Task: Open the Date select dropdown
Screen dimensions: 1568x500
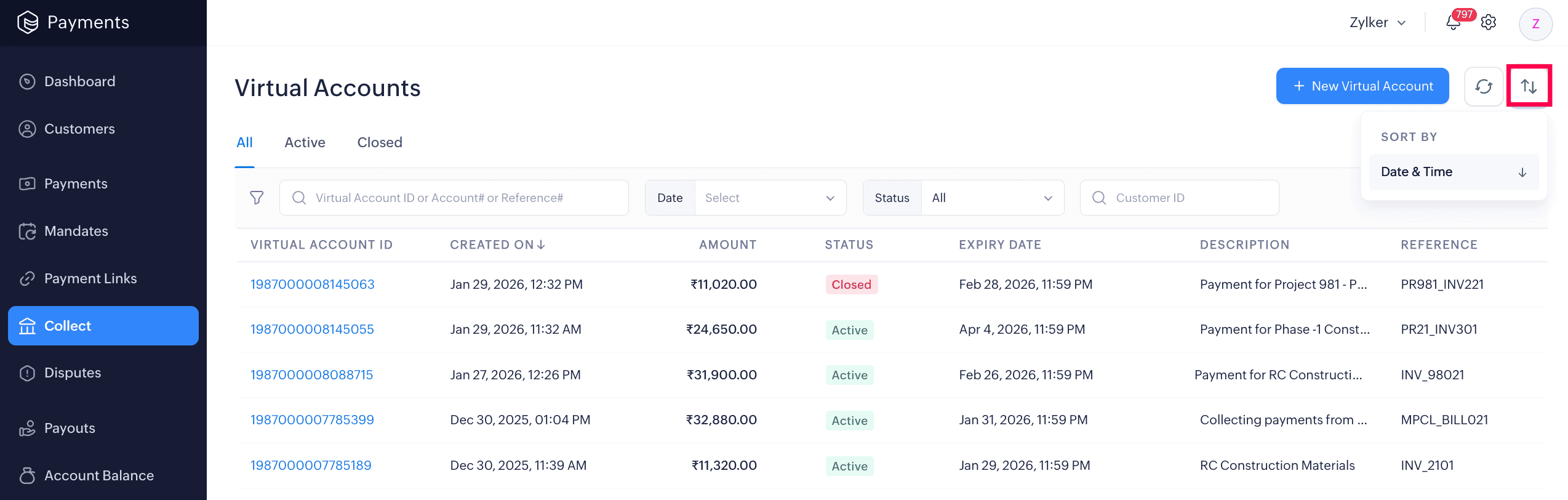Action: pos(769,198)
